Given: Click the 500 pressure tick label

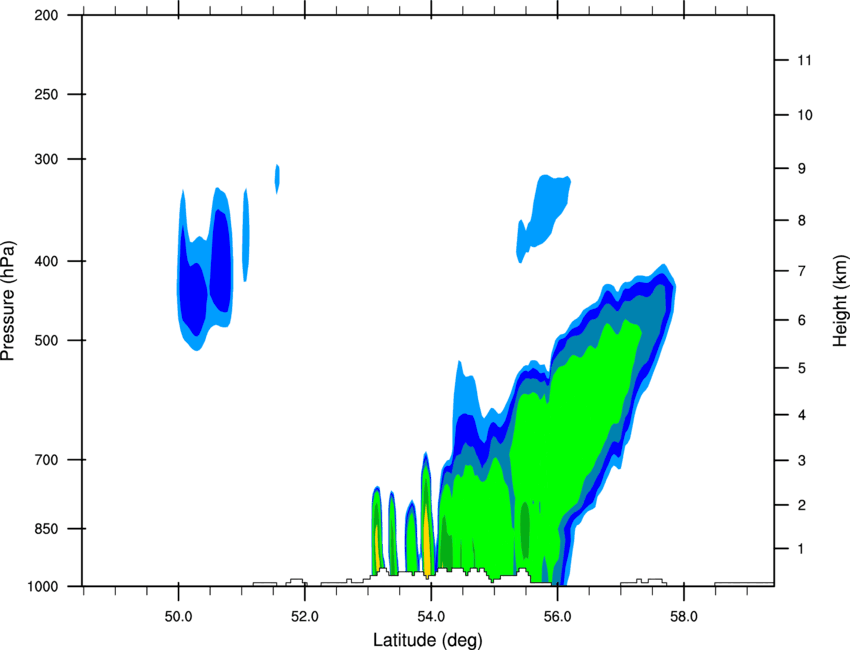Looking at the screenshot, I should 46,340.
